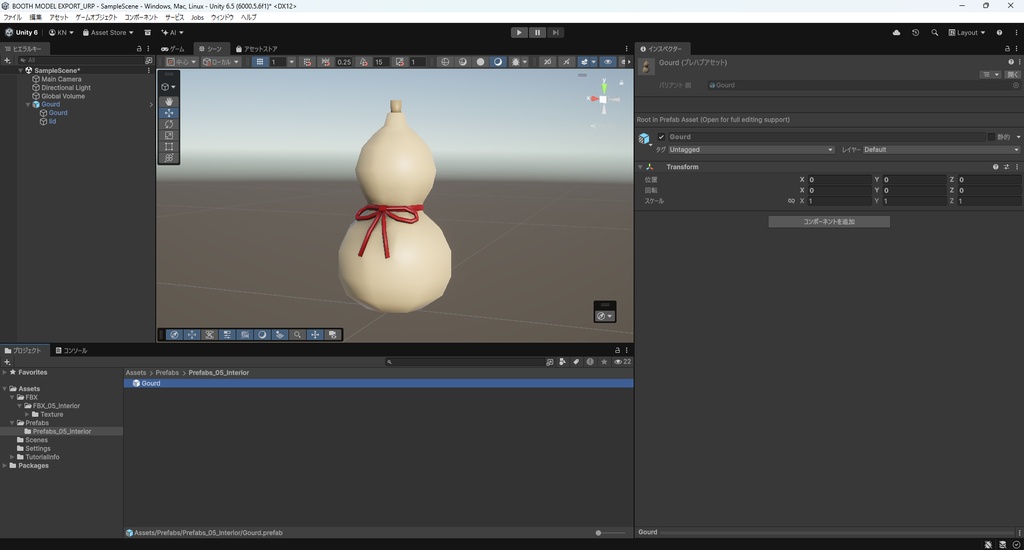
Task: Open the KN account dropdown
Action: [x=61, y=33]
